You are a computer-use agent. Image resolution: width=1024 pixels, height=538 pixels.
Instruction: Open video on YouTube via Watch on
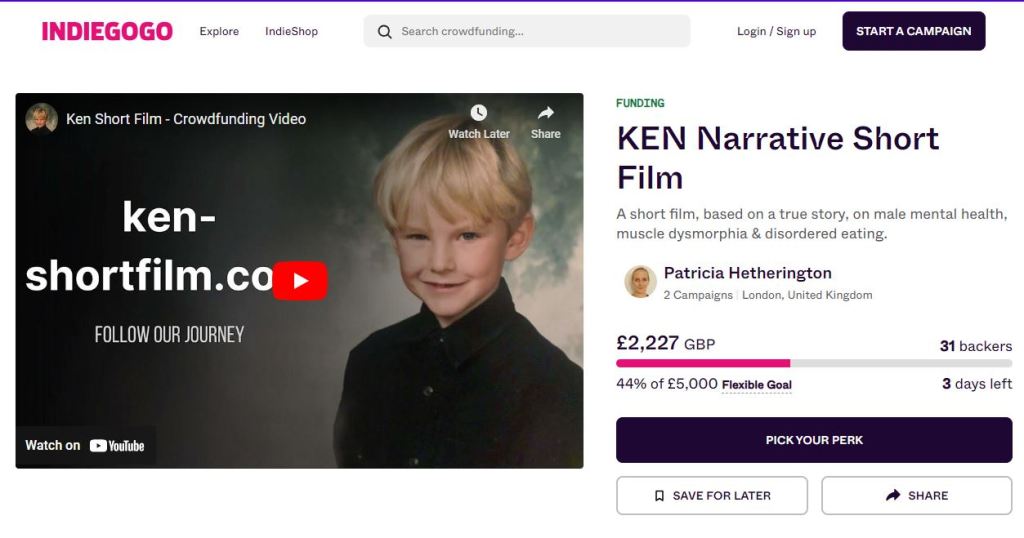[x=86, y=446]
